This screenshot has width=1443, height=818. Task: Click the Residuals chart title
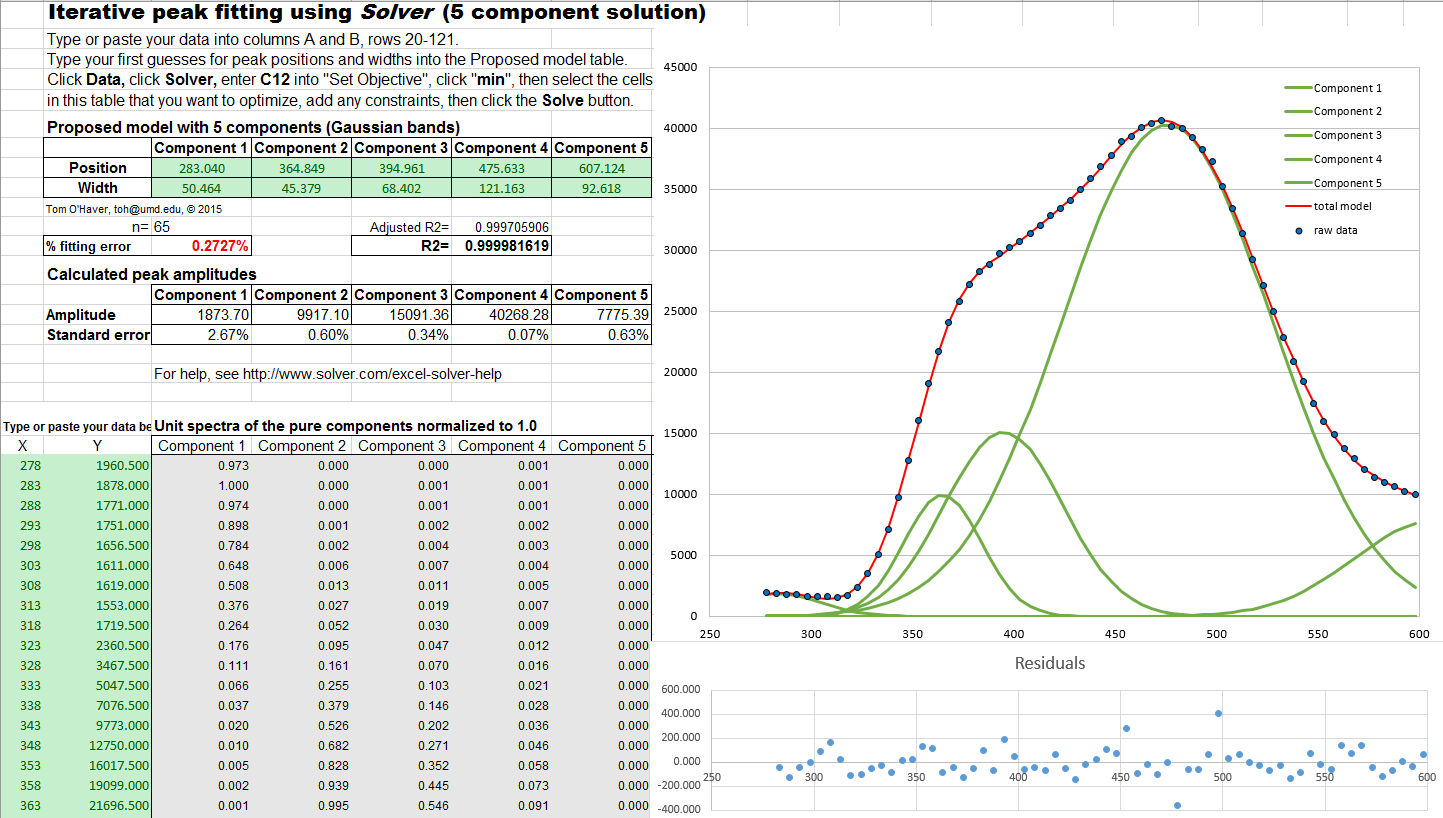point(1049,663)
